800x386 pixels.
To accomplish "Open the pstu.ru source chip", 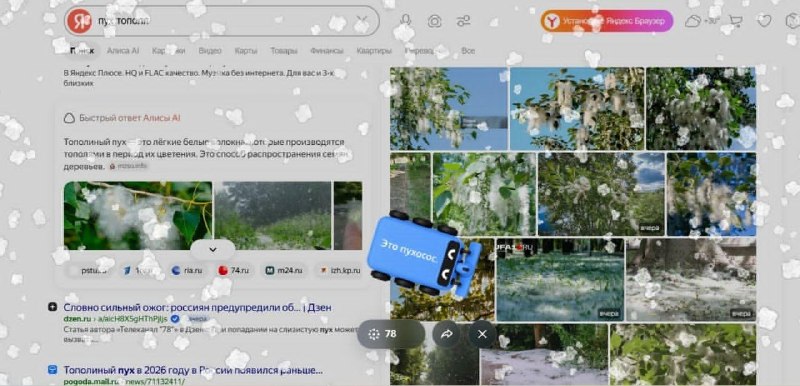I will [90, 270].
